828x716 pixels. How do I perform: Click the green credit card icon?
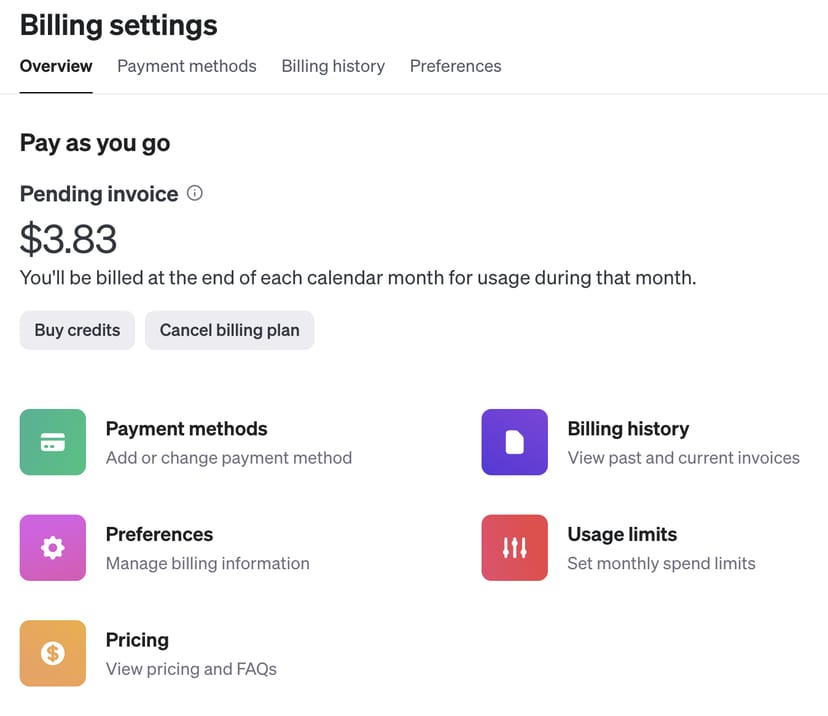(53, 442)
